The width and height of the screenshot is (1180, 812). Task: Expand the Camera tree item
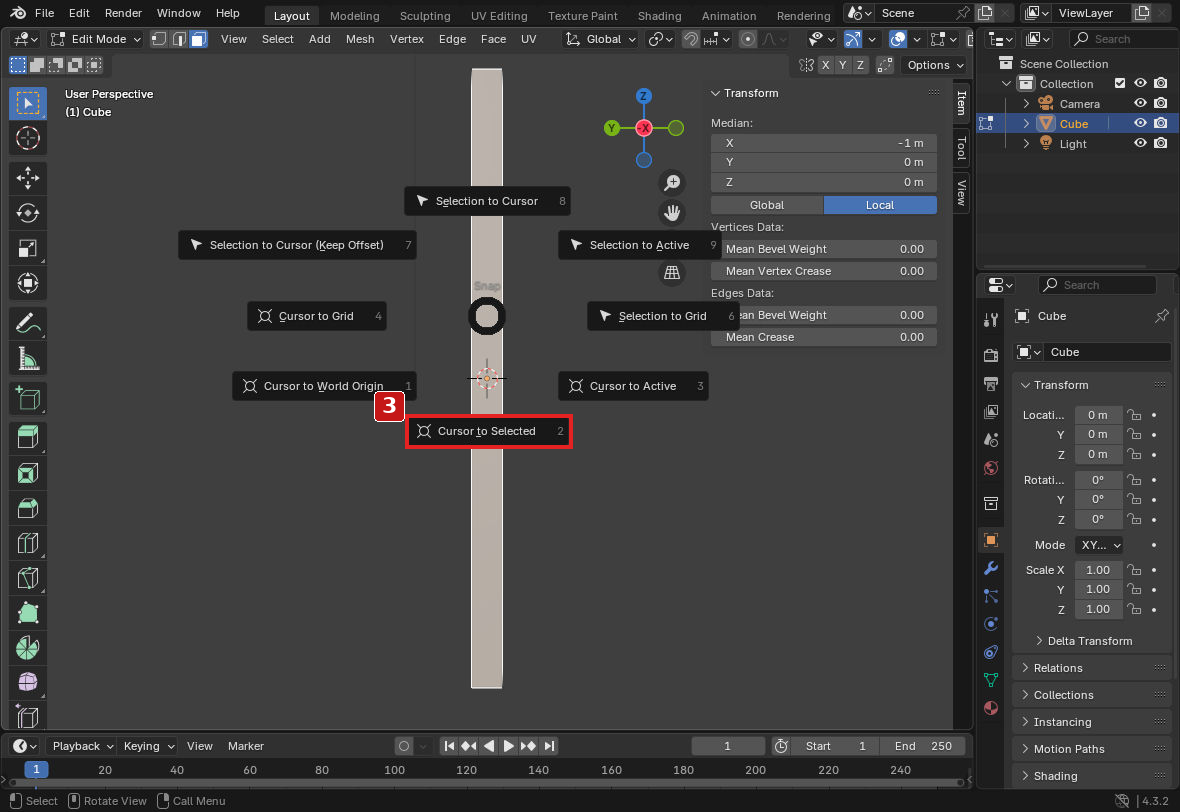pyautogui.click(x=1026, y=104)
